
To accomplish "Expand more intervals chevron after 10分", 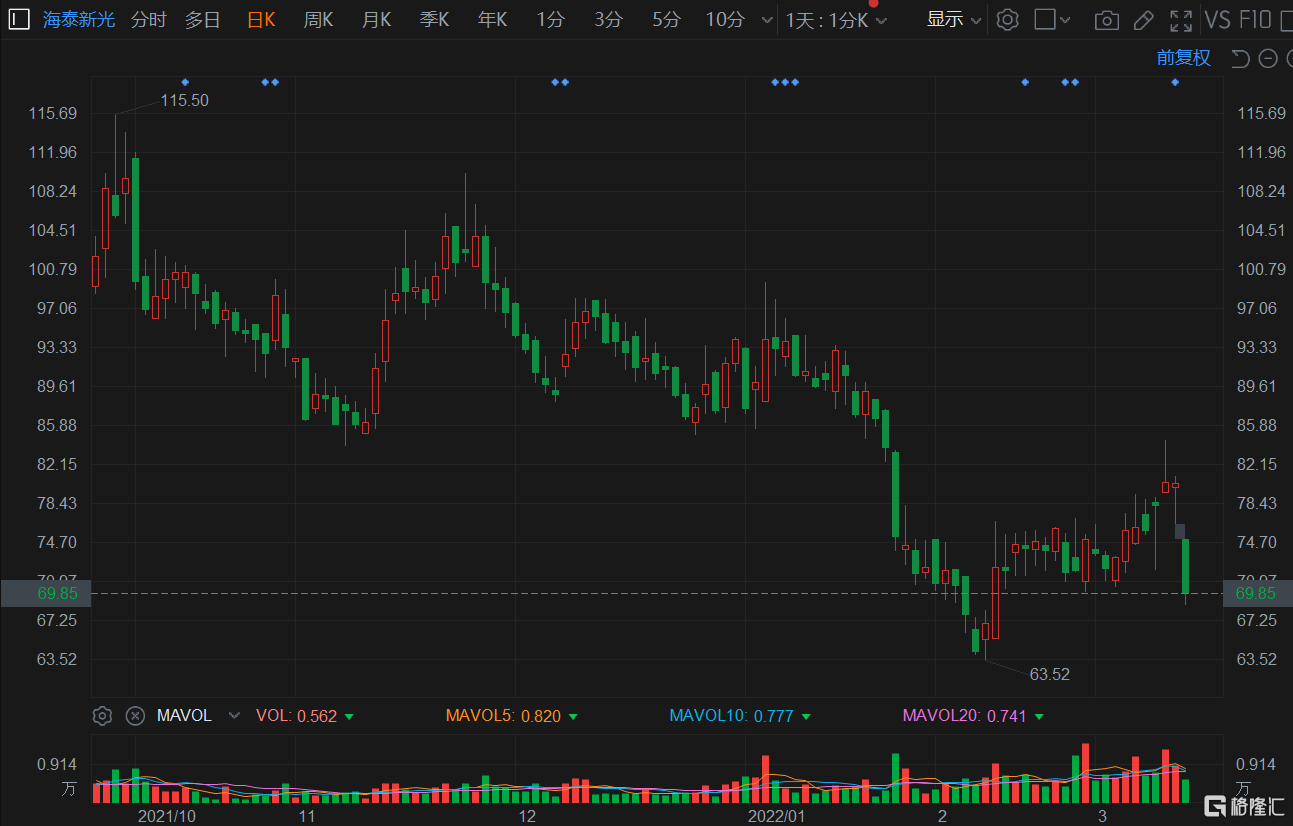I will pos(767,20).
